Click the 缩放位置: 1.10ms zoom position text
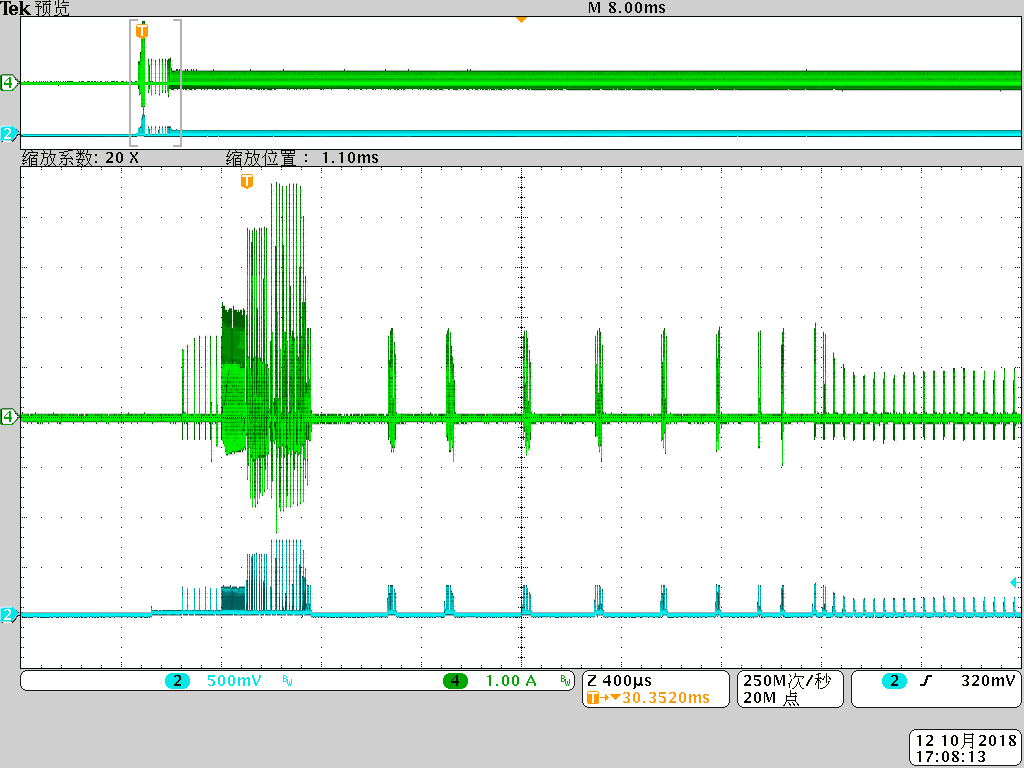Image resolution: width=1024 pixels, height=768 pixels. coord(302,158)
